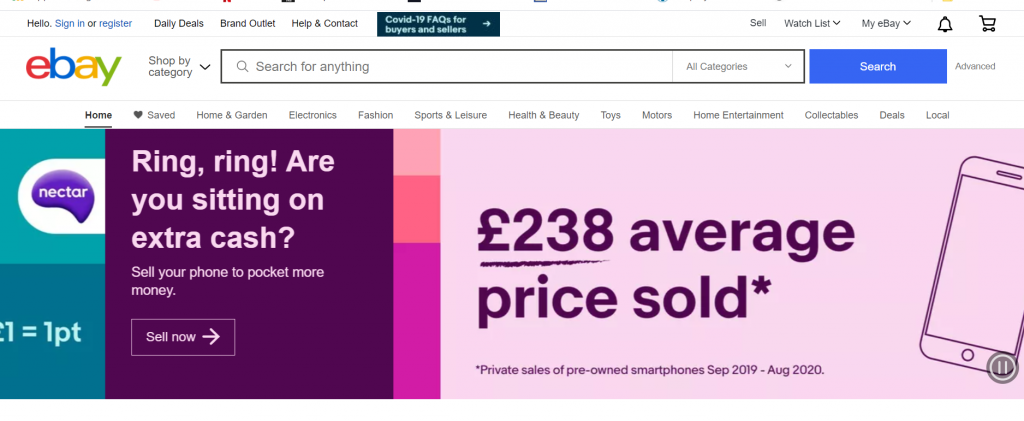This screenshot has width=1024, height=421.
Task: Expand the My eBay dropdown
Action: (886, 23)
